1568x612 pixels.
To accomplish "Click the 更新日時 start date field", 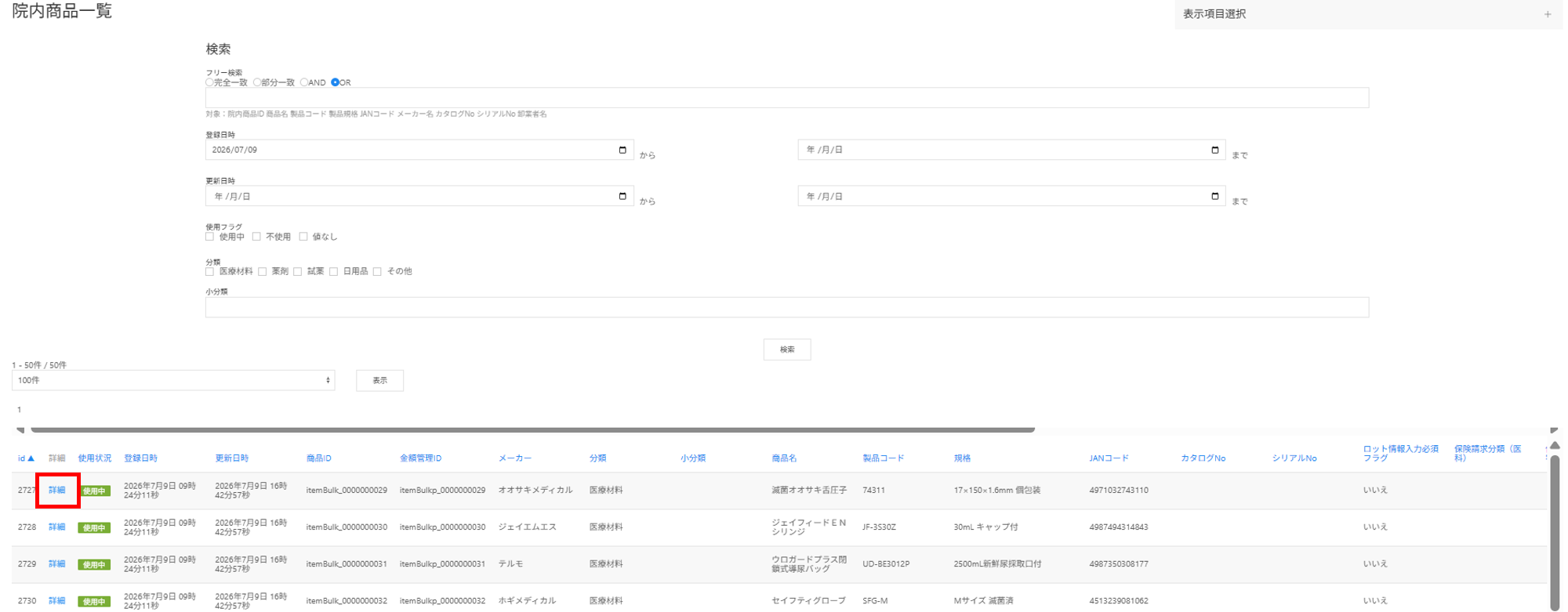I will (419, 196).
